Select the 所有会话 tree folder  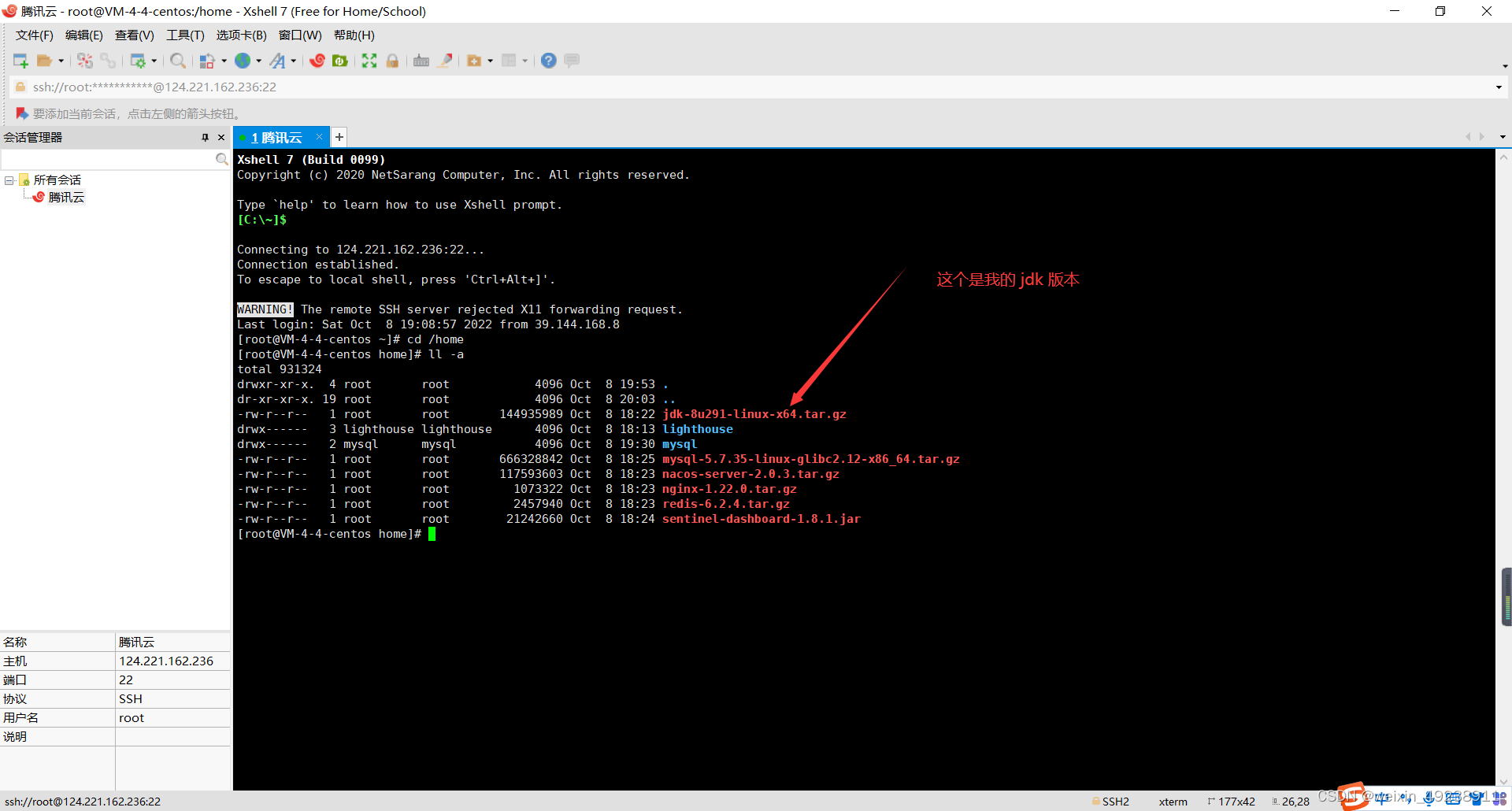tap(57, 180)
